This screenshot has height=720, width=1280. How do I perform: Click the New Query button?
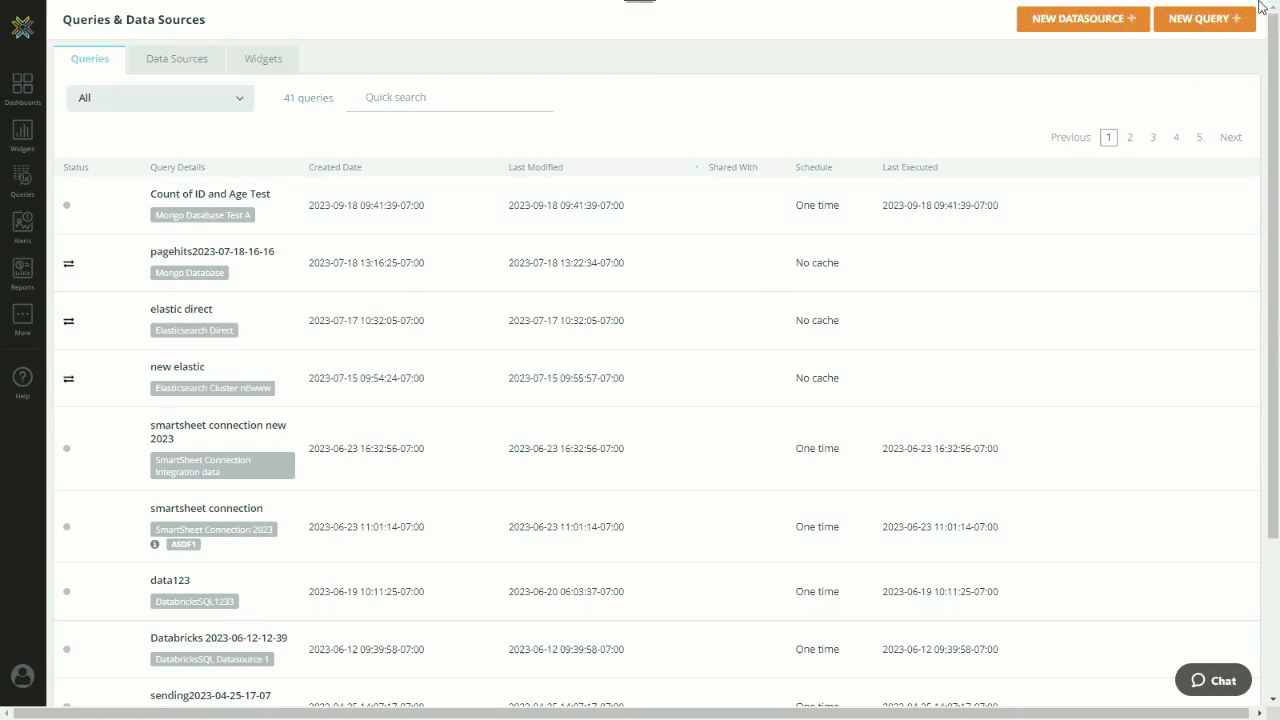tap(1204, 19)
